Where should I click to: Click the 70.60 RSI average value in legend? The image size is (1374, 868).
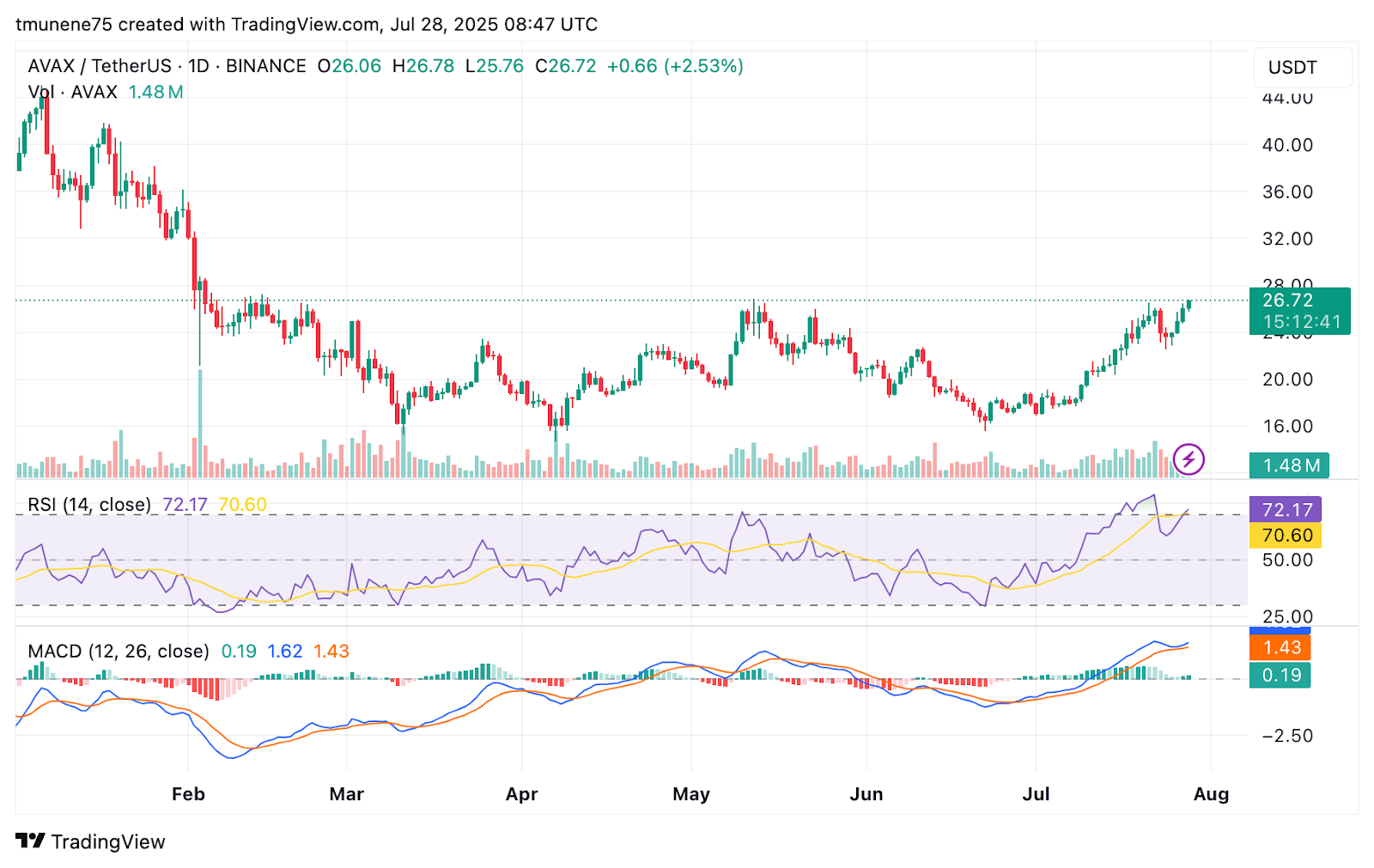[x=242, y=505]
